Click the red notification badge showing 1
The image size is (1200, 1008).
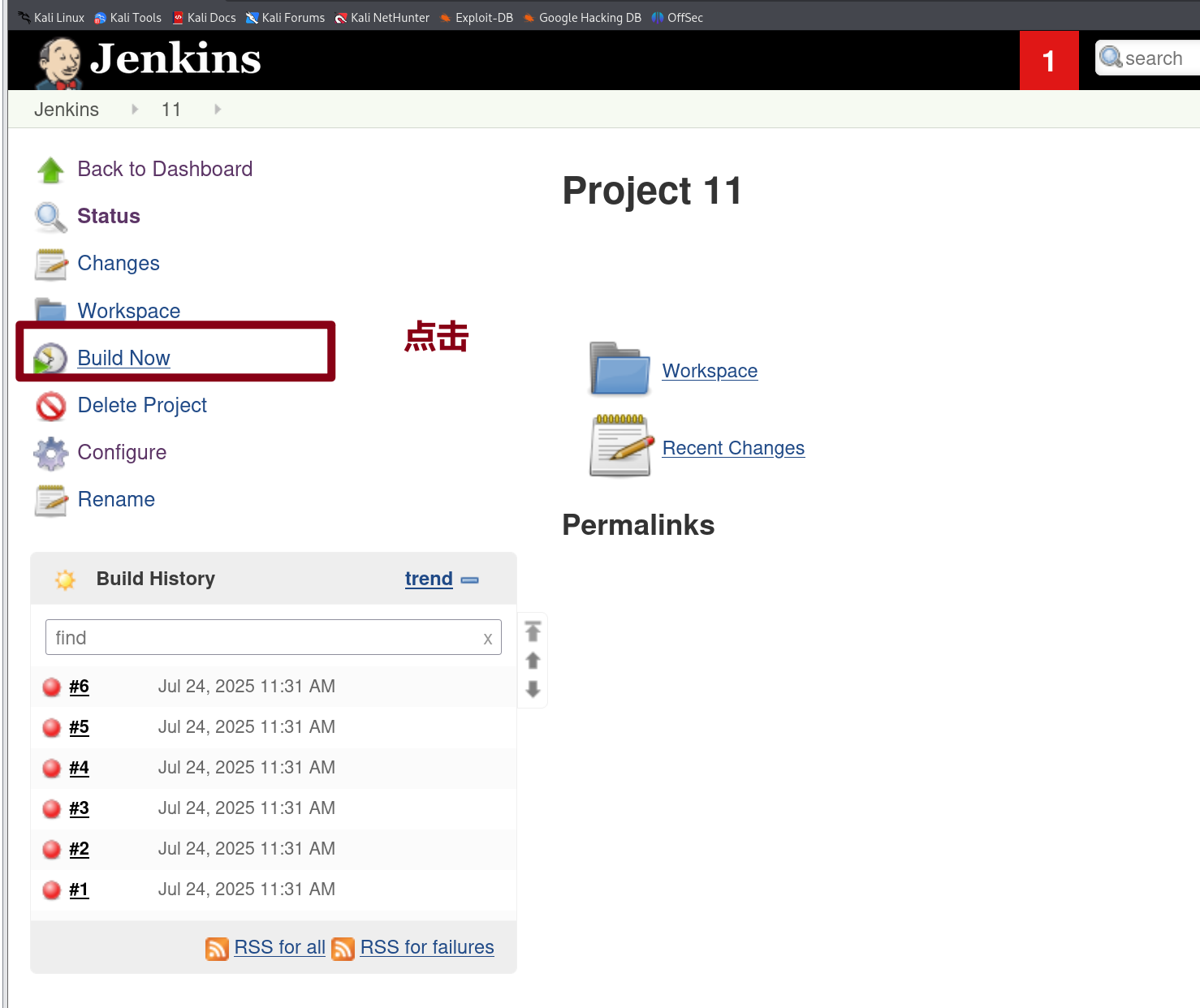[1048, 60]
